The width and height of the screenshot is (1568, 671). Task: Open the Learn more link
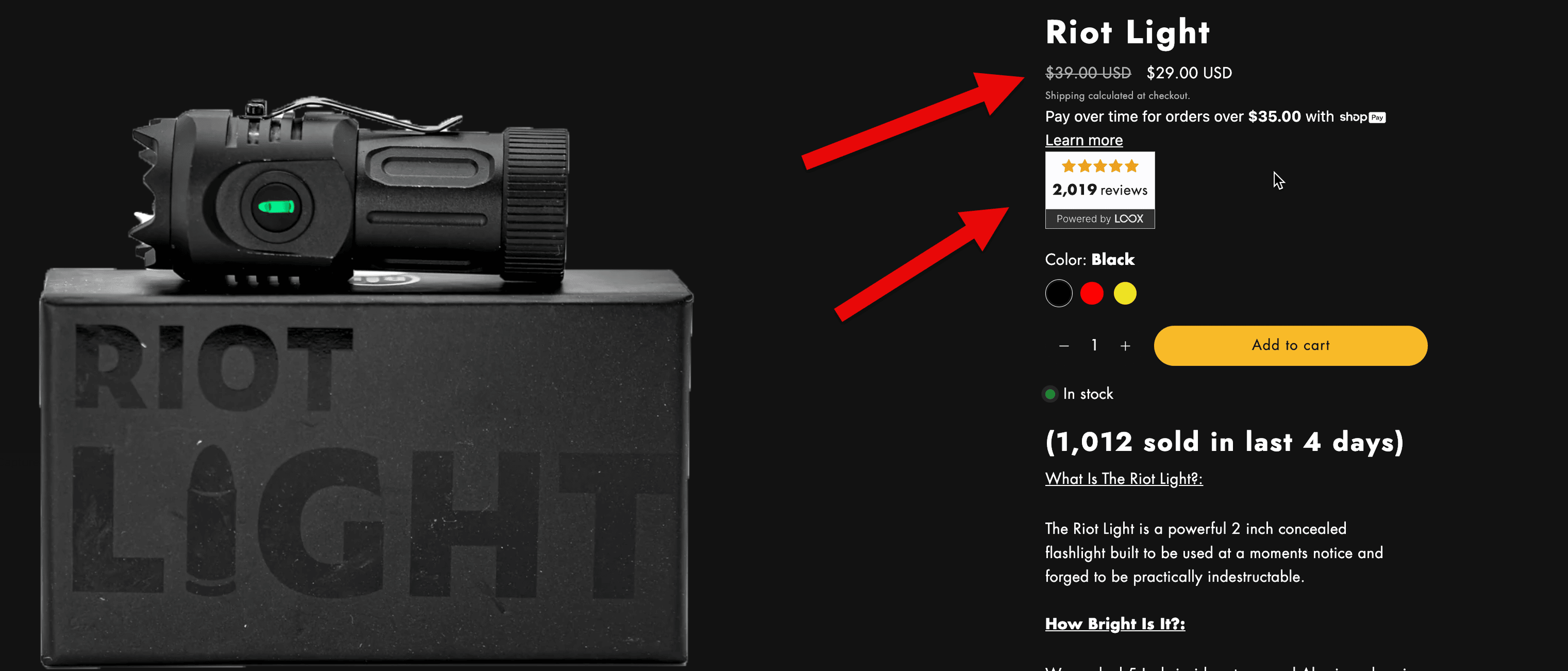pos(1084,140)
